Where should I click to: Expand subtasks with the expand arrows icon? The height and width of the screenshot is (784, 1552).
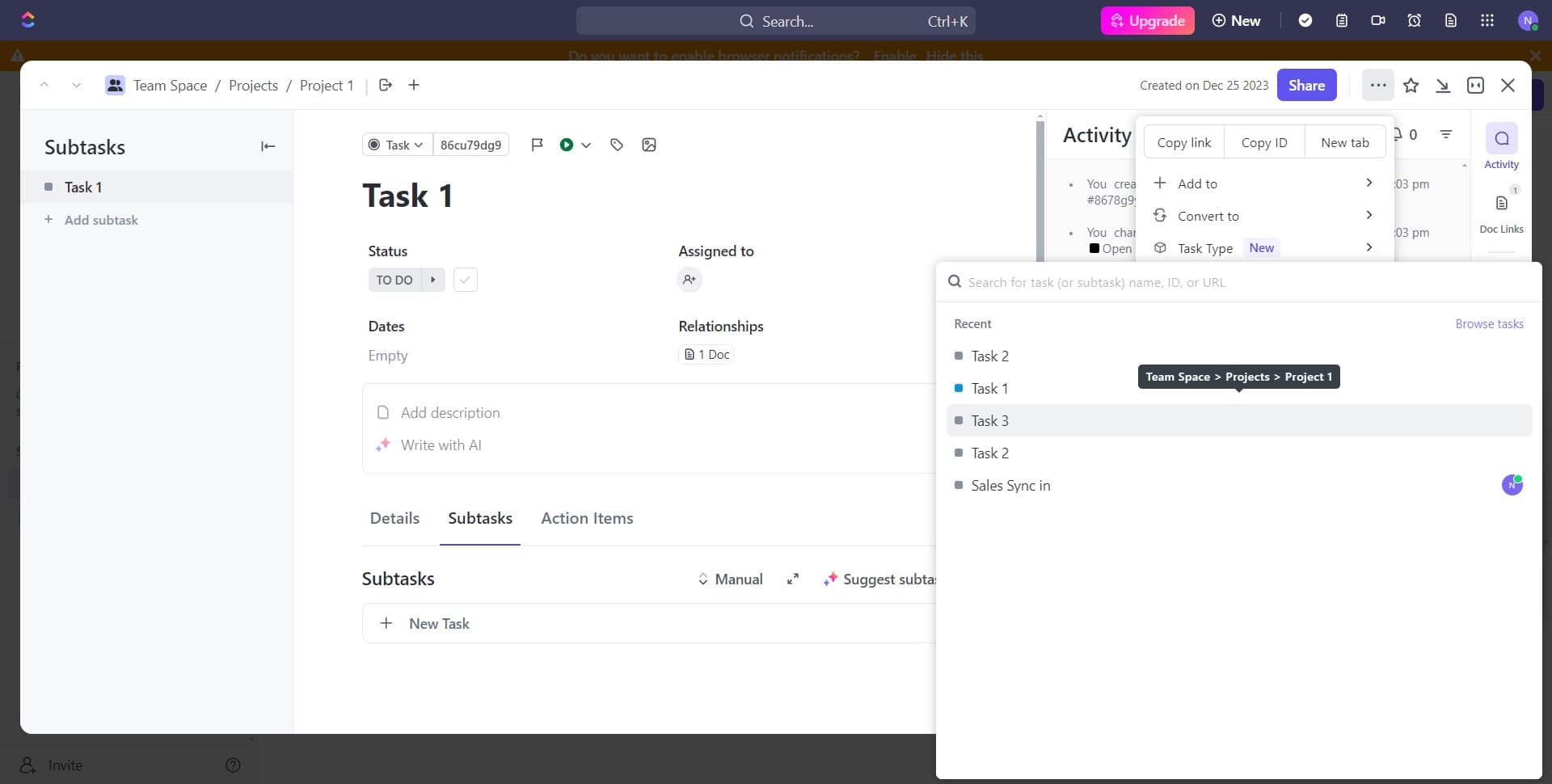793,579
